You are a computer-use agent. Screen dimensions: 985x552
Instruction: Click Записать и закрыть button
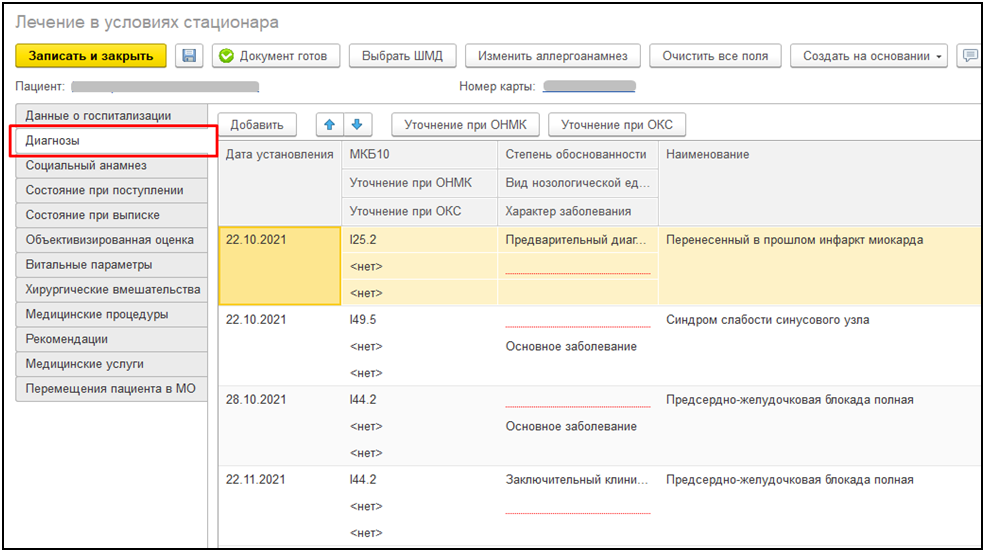91,56
